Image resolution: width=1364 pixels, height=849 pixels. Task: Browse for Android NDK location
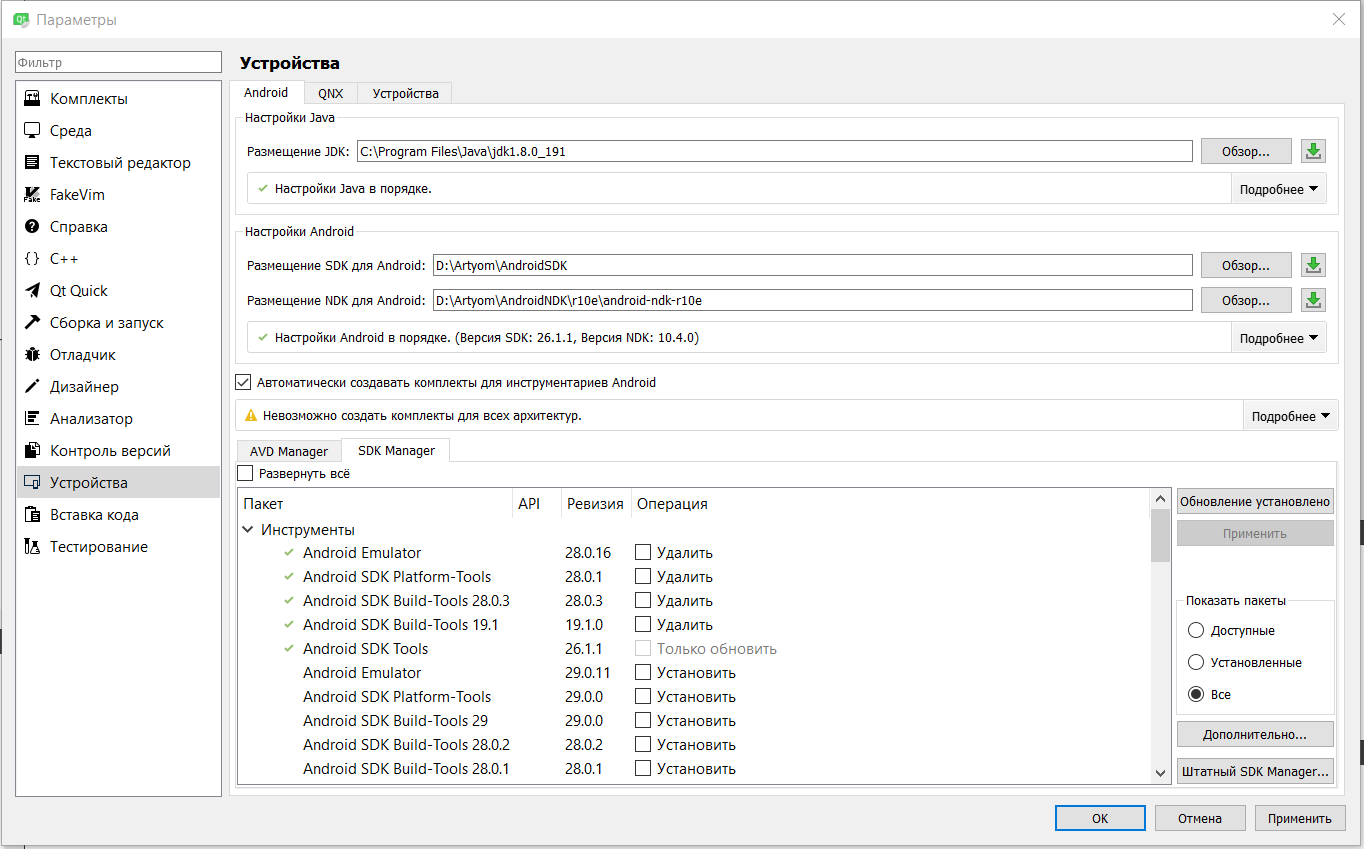[x=1246, y=300]
